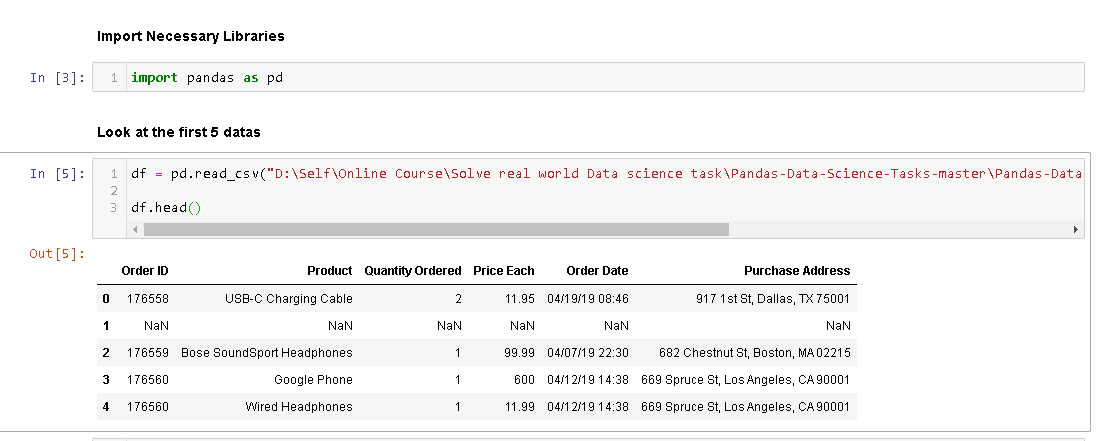Click order ID 176558 cell

[148, 299]
